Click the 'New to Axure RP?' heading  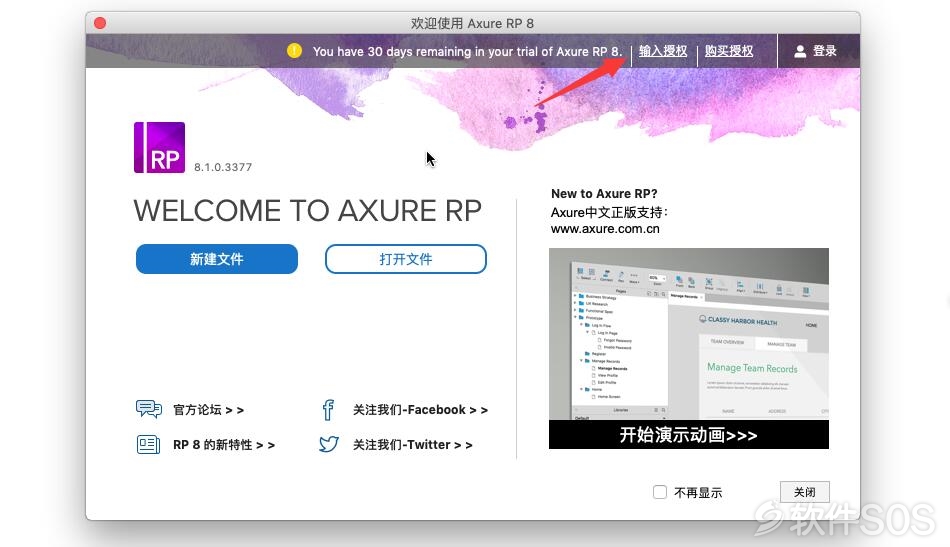(x=604, y=194)
